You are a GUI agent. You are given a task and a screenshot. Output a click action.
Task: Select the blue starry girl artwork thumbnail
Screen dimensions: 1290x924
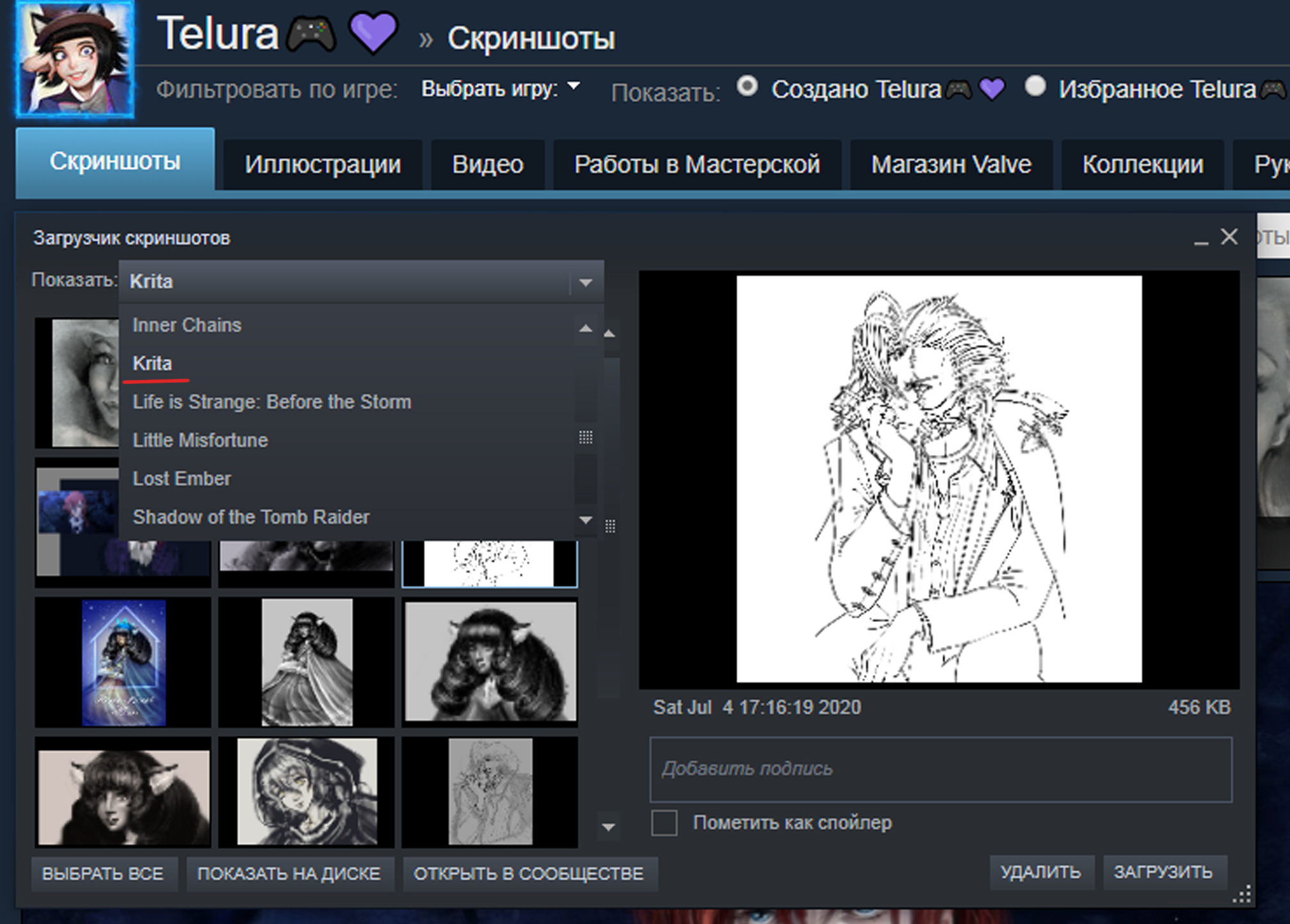point(124,662)
